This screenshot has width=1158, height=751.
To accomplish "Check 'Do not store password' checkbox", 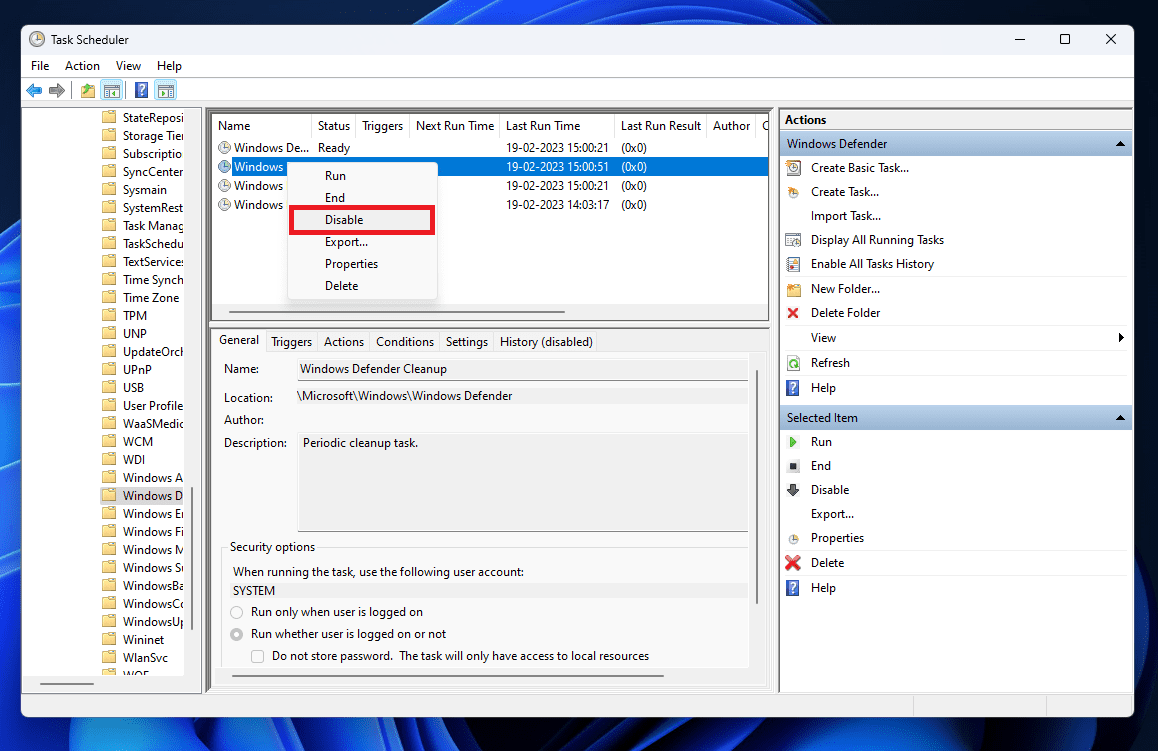I will 258,656.
